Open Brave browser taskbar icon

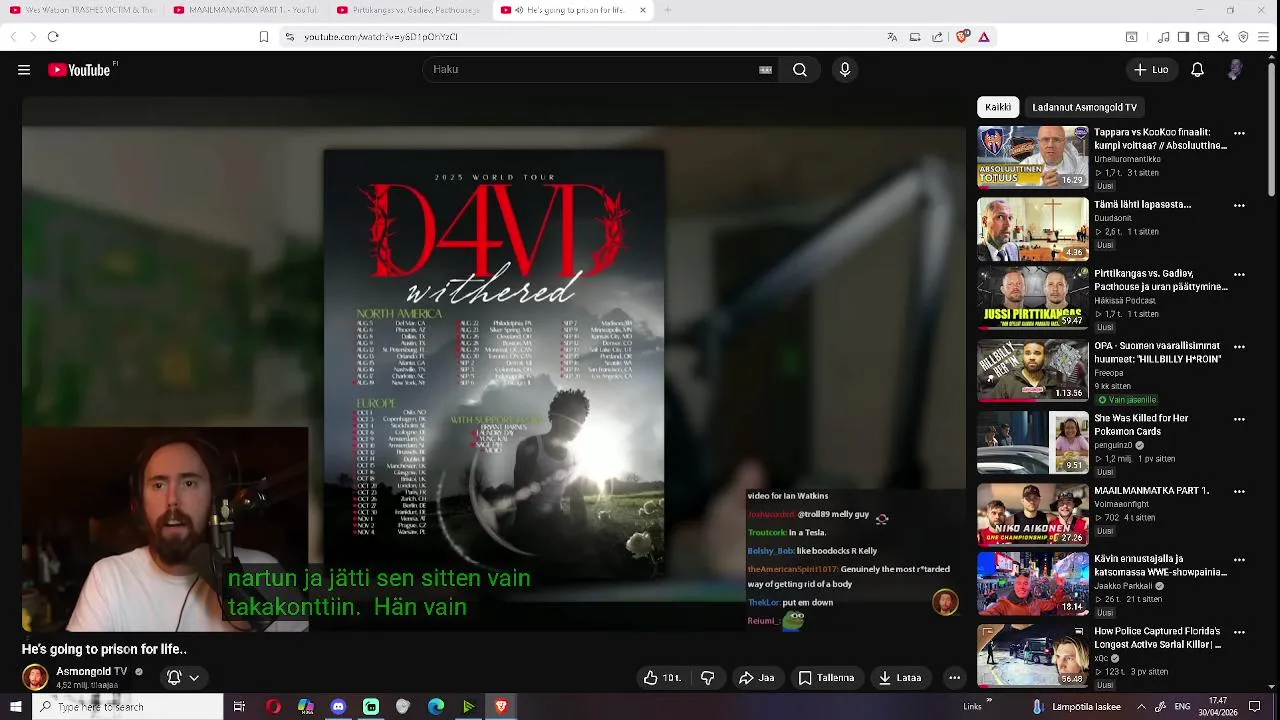click(501, 707)
